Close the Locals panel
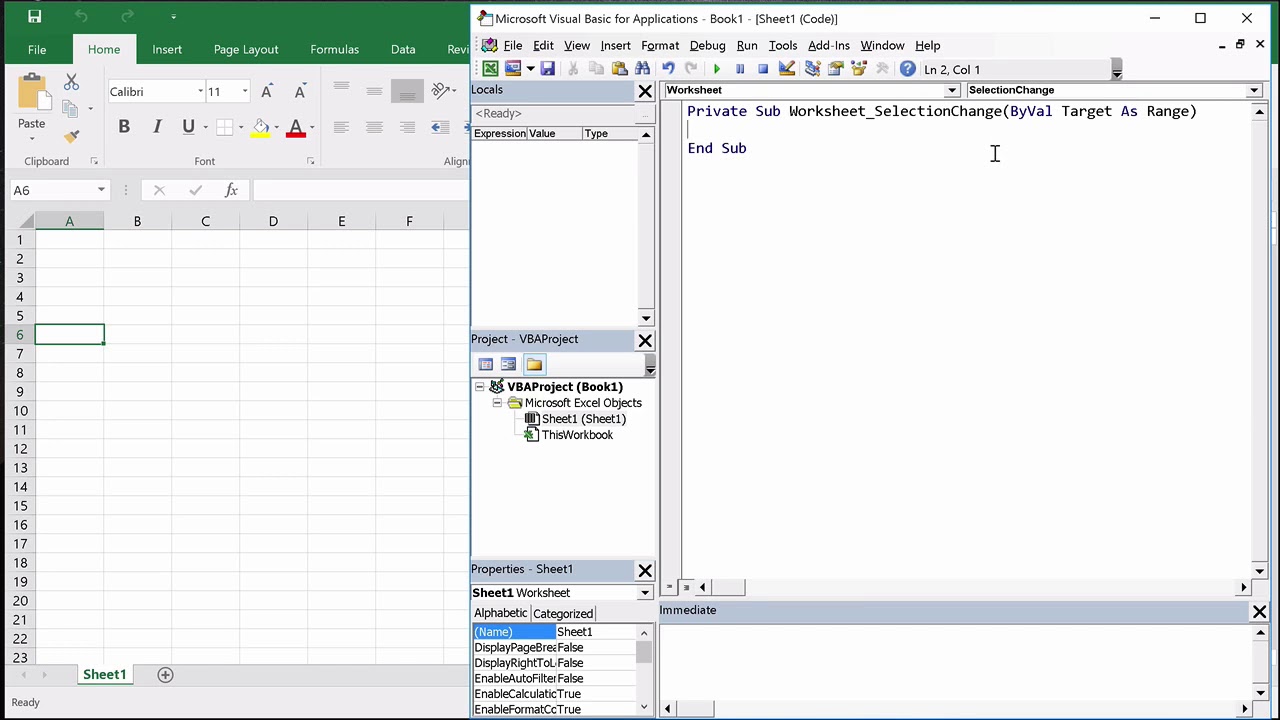This screenshot has height=720, width=1280. (x=645, y=91)
